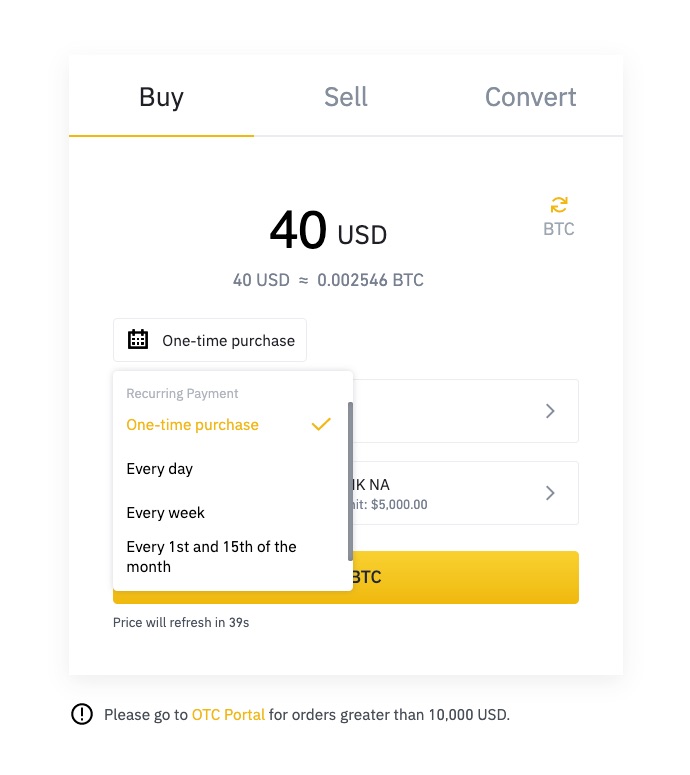Click the exclamation notice icon at the bottom
Image resolution: width=690 pixels, height=775 pixels.
[82, 714]
